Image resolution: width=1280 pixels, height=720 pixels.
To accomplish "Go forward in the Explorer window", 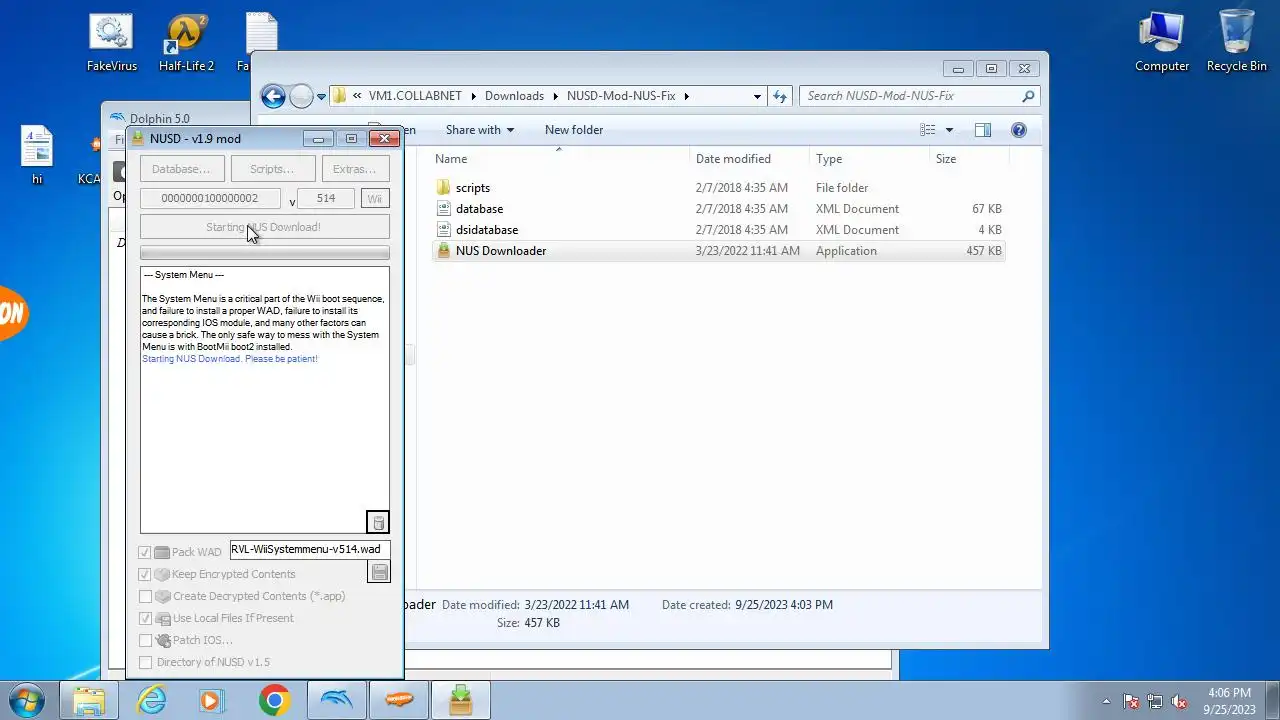I will coord(301,96).
